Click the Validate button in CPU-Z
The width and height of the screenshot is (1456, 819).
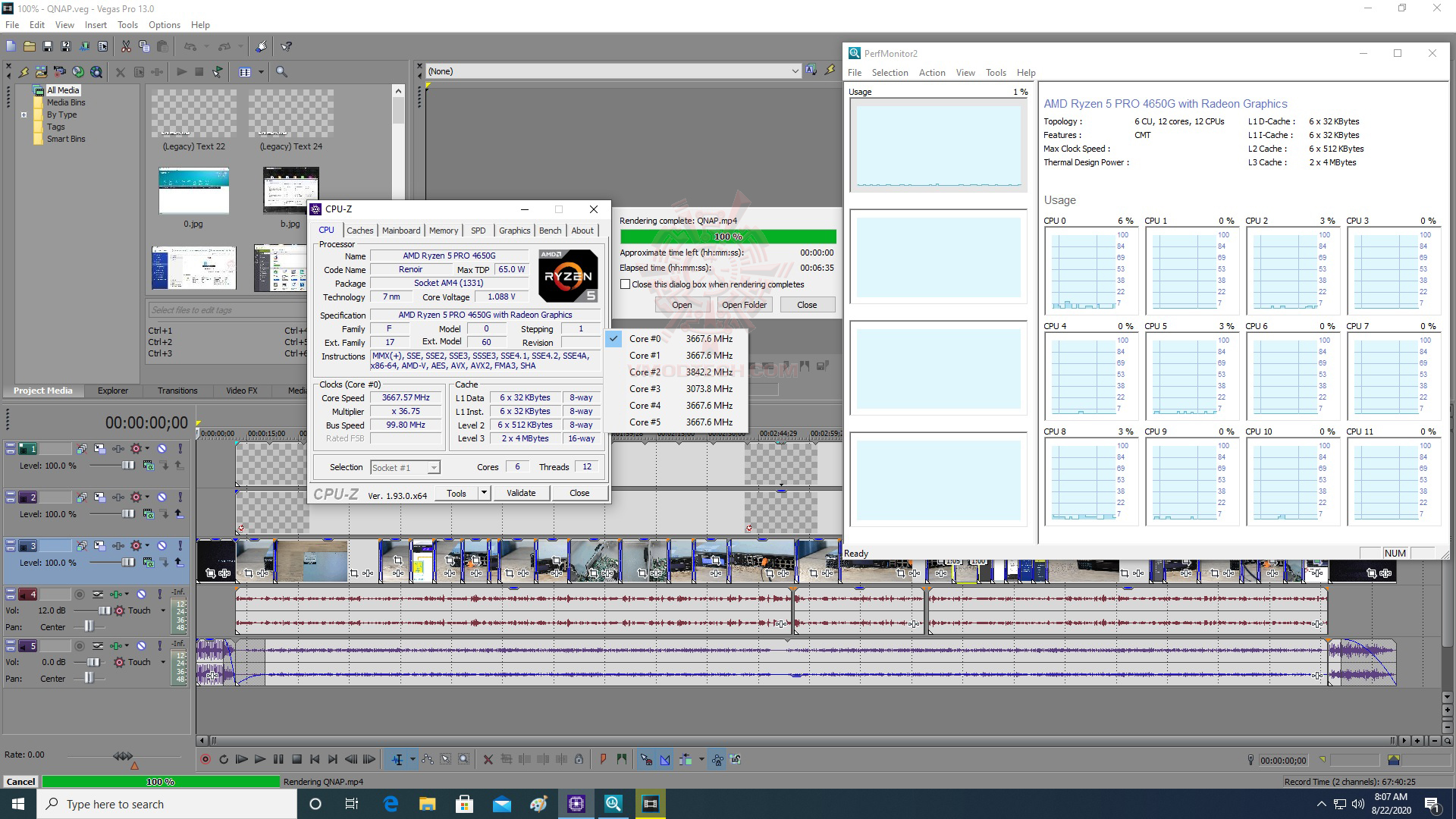pyautogui.click(x=521, y=493)
